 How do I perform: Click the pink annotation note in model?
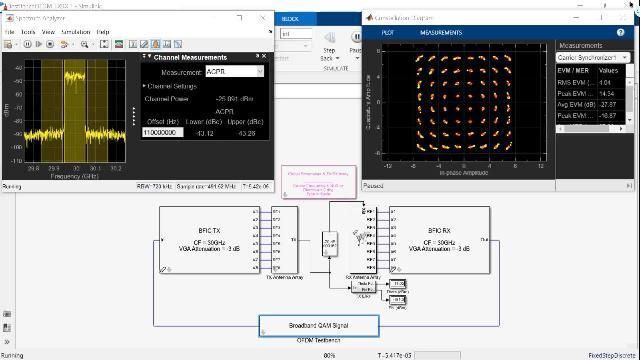click(319, 182)
